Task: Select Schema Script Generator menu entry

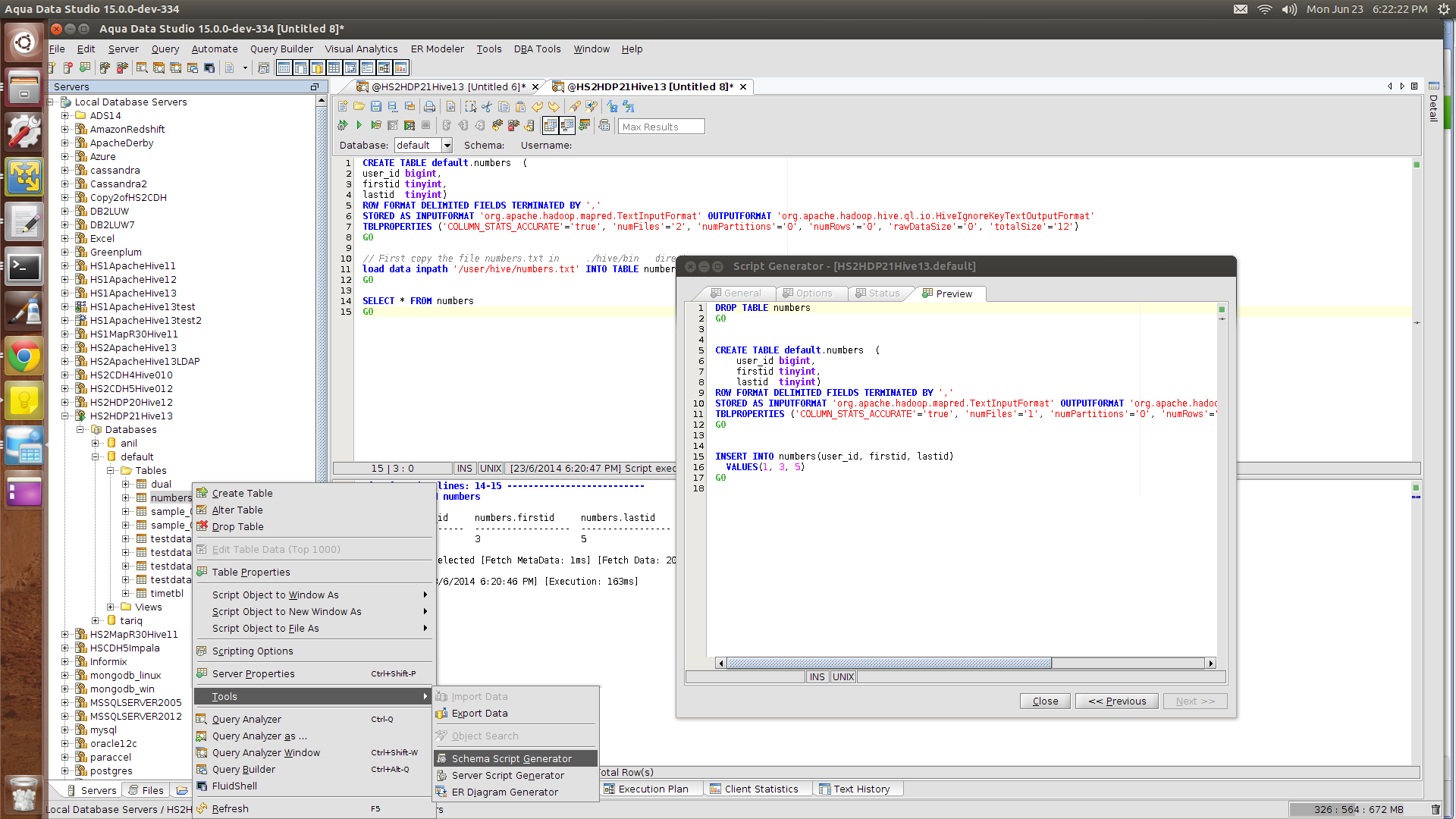Action: 511,759
